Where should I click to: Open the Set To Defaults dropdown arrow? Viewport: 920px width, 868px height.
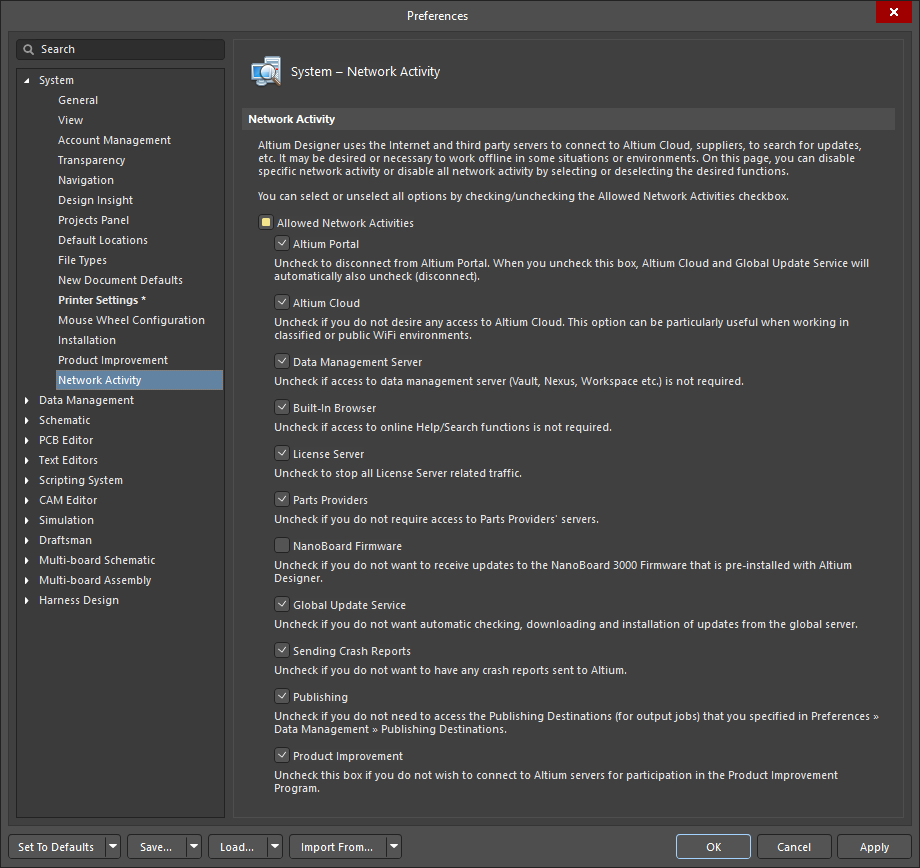tap(113, 847)
